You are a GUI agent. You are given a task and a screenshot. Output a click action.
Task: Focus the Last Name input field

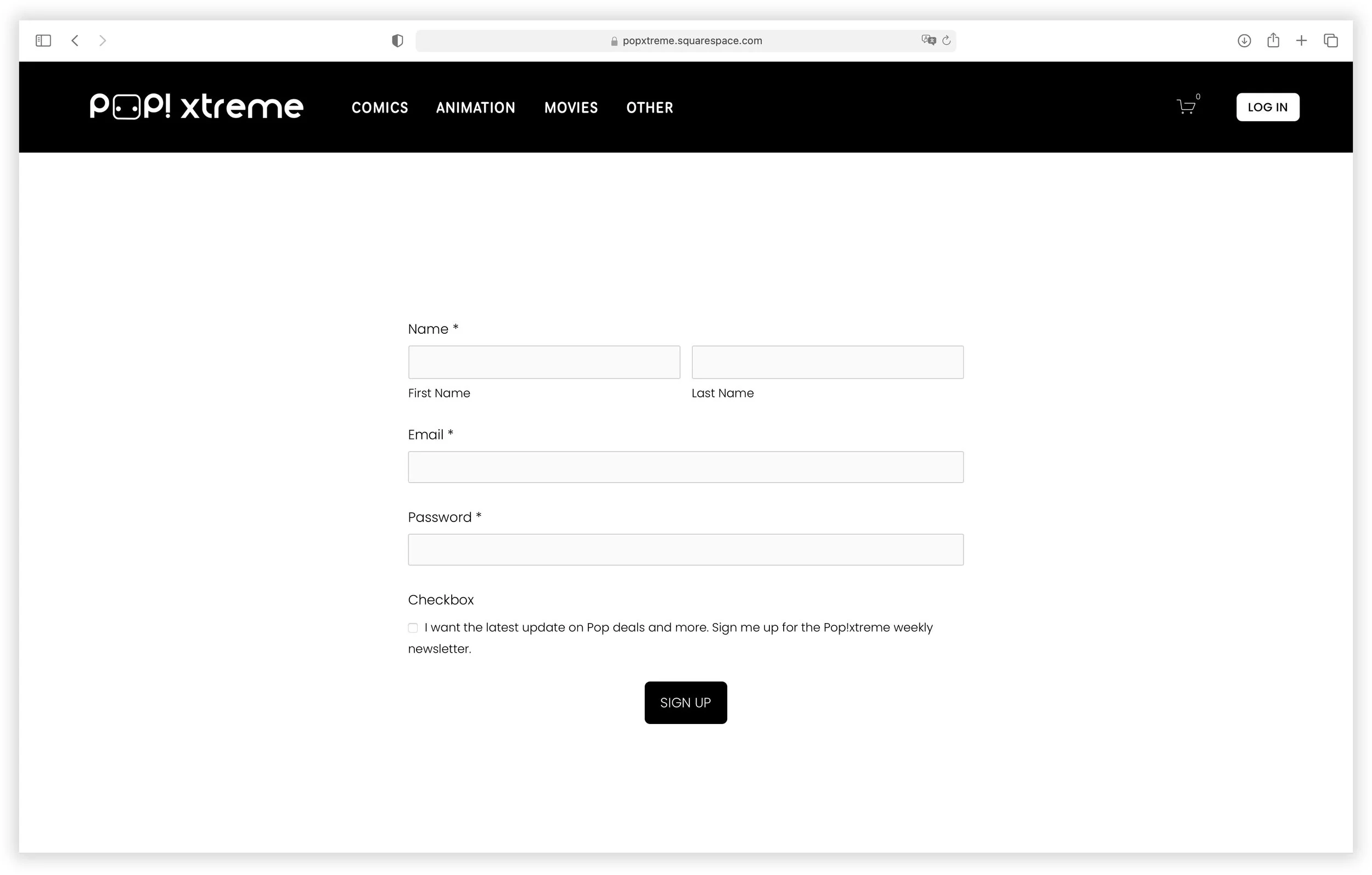click(x=827, y=362)
